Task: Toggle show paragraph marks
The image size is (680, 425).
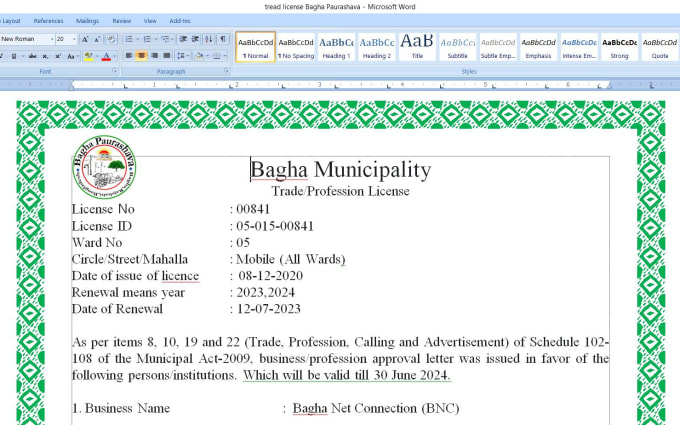Action: [223, 39]
